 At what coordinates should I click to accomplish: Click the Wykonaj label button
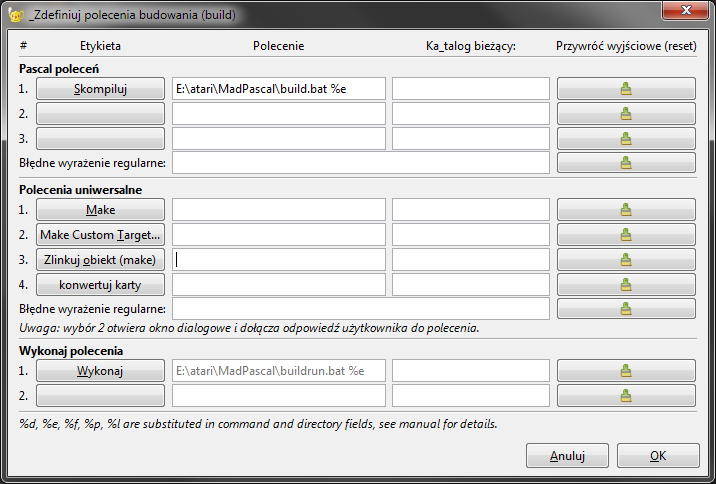click(100, 371)
